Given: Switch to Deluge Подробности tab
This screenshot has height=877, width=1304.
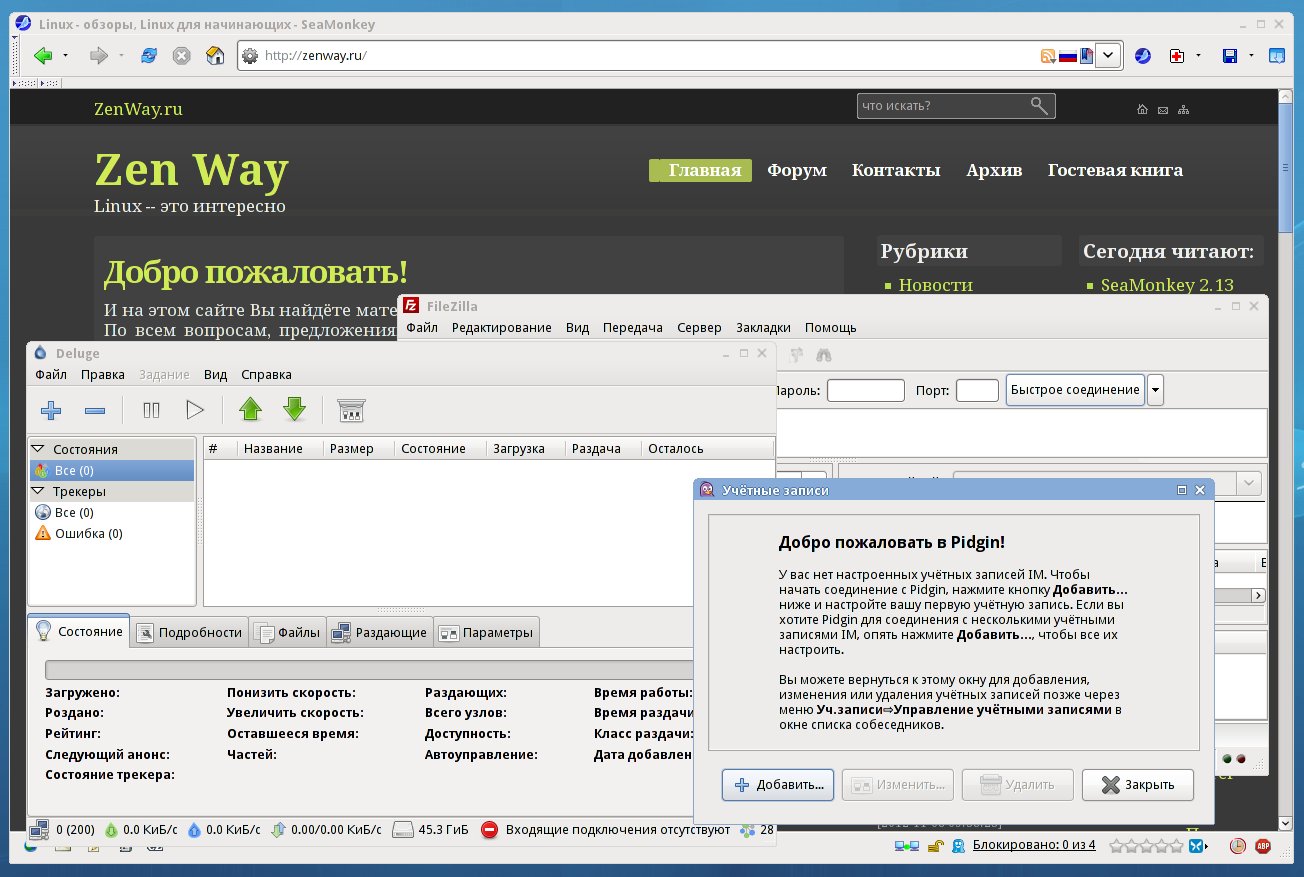Looking at the screenshot, I should 189,632.
